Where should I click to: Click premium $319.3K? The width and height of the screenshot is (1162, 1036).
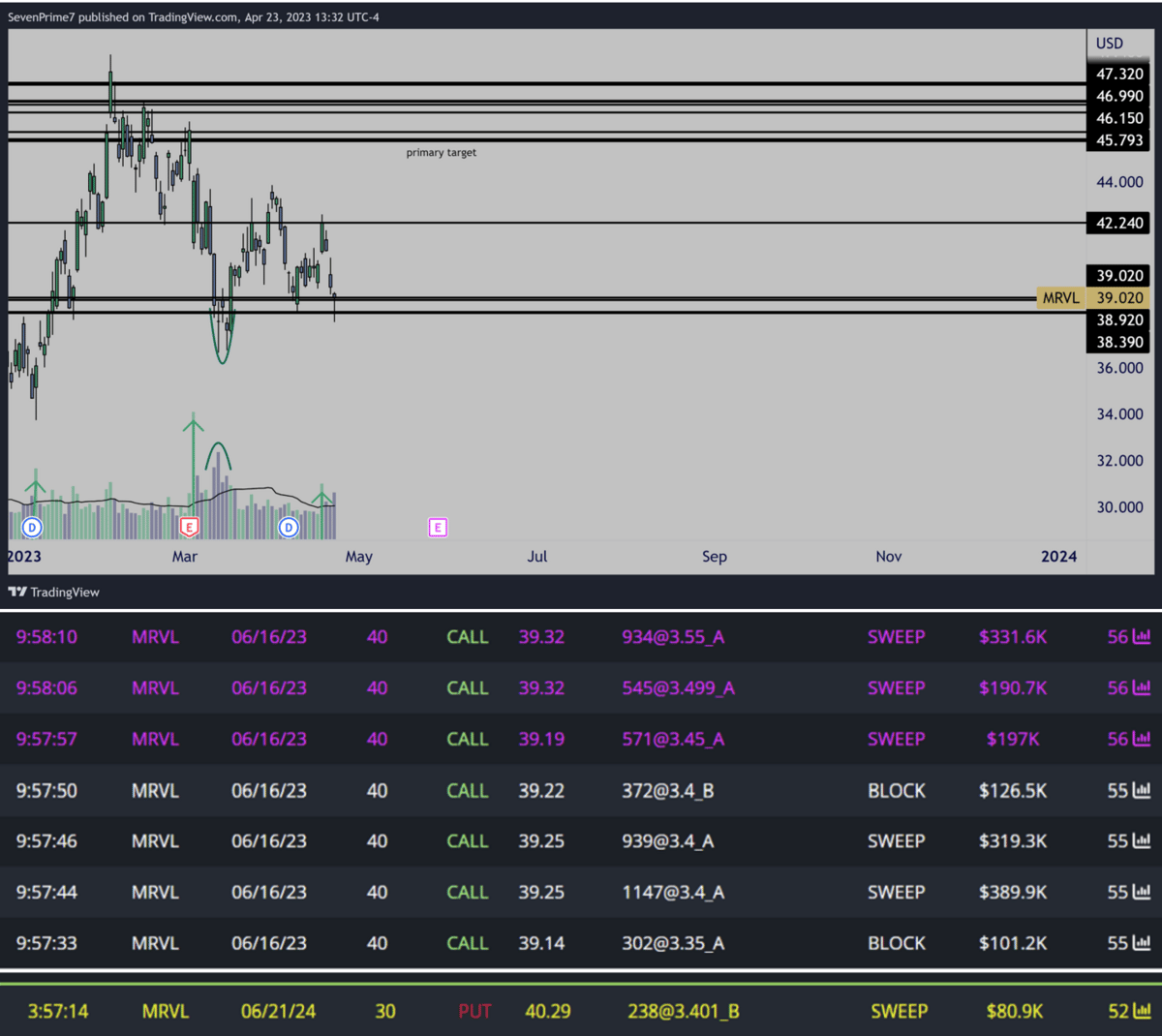coord(1013,841)
